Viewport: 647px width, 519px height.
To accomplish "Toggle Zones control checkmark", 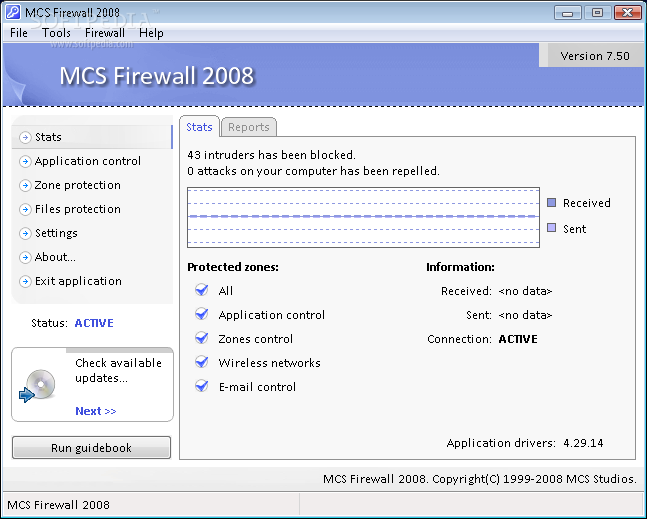I will pyautogui.click(x=202, y=338).
